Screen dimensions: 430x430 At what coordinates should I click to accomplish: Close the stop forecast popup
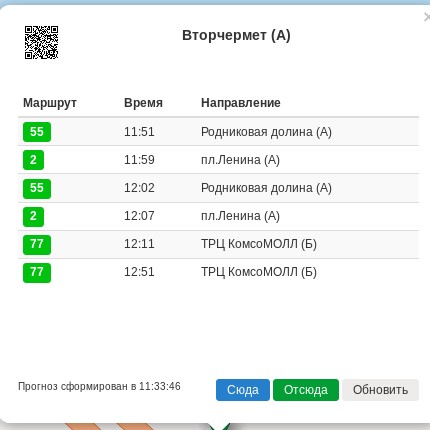[426, 17]
